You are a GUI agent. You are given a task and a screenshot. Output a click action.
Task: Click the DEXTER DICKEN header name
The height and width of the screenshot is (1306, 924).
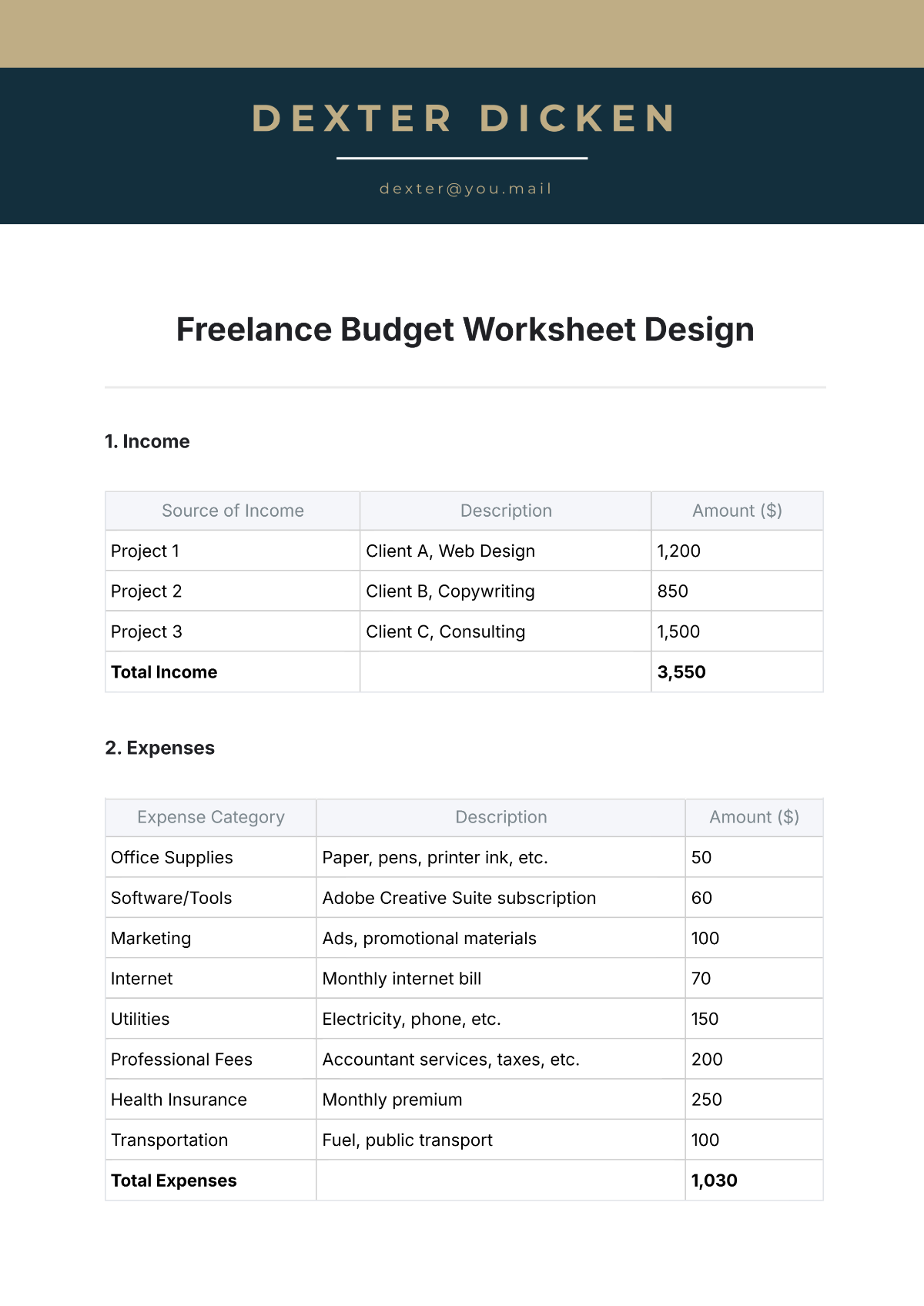click(463, 119)
